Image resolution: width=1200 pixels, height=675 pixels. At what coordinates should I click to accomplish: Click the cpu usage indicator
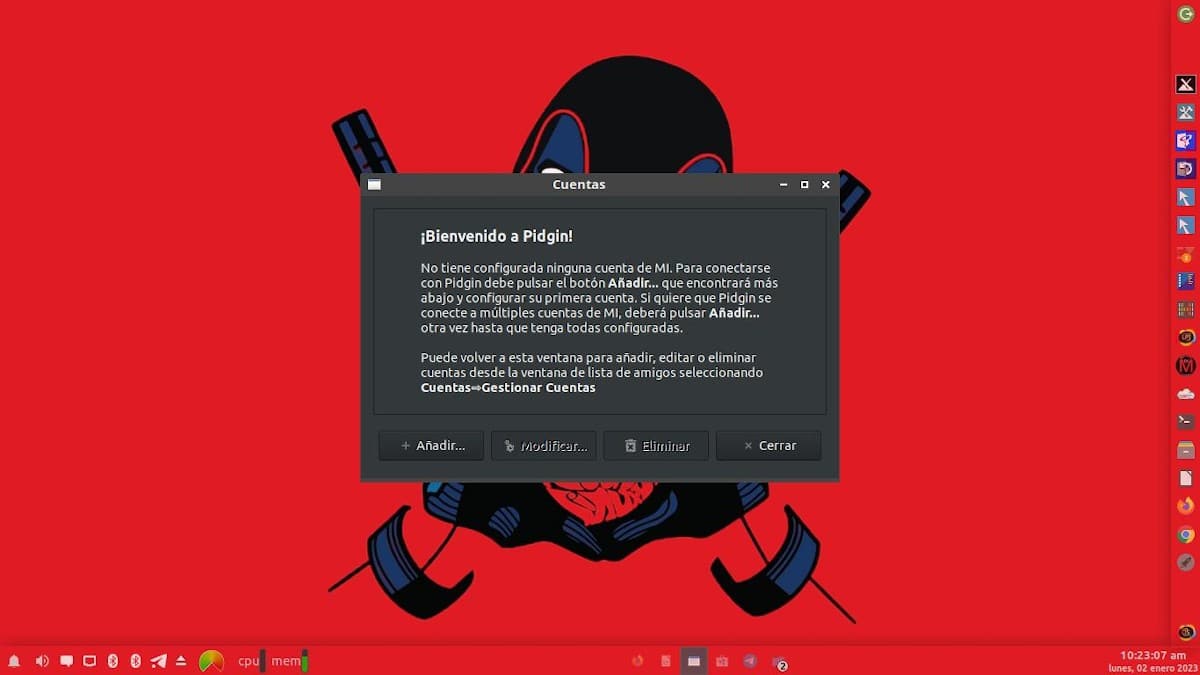(x=252, y=661)
